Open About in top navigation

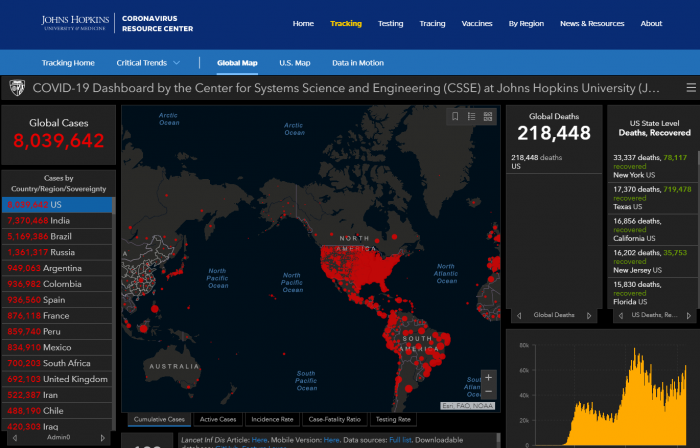click(651, 24)
